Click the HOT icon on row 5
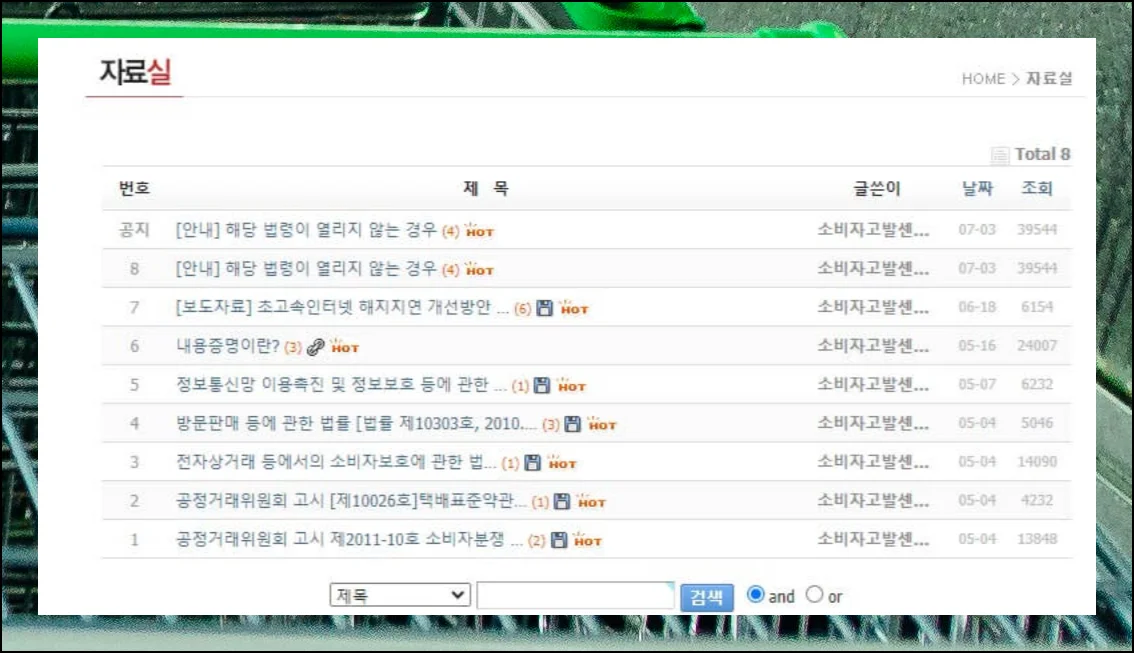The image size is (1134, 653). pyautogui.click(x=571, y=385)
